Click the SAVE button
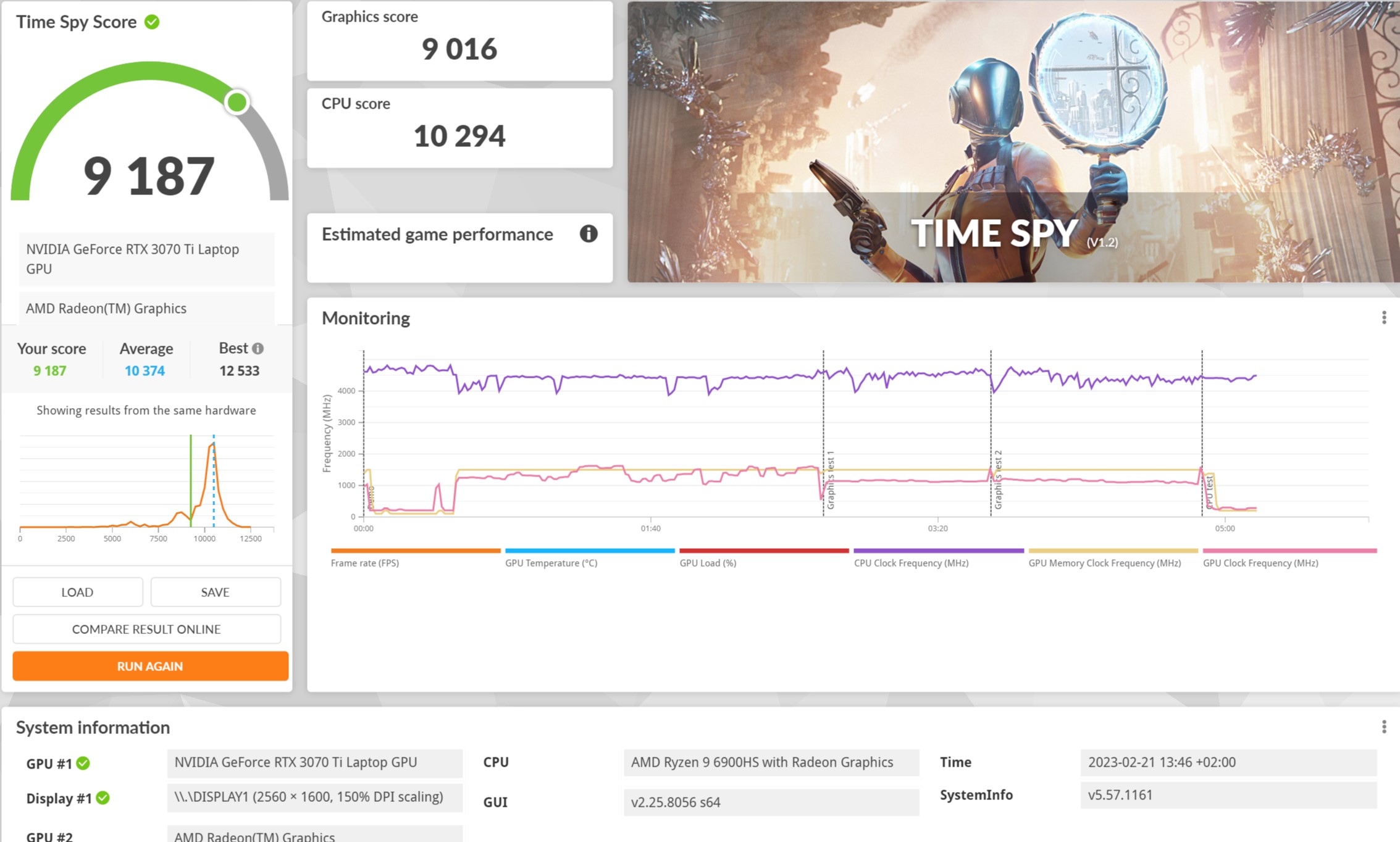1400x842 pixels. [x=216, y=592]
